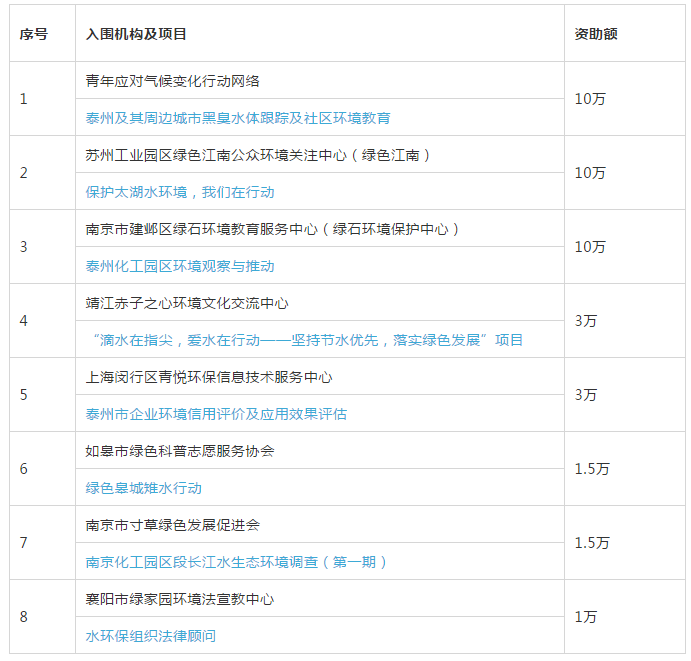Click the 1万 amount in row 8
Viewport: 691px width, 661px height.
point(586,617)
